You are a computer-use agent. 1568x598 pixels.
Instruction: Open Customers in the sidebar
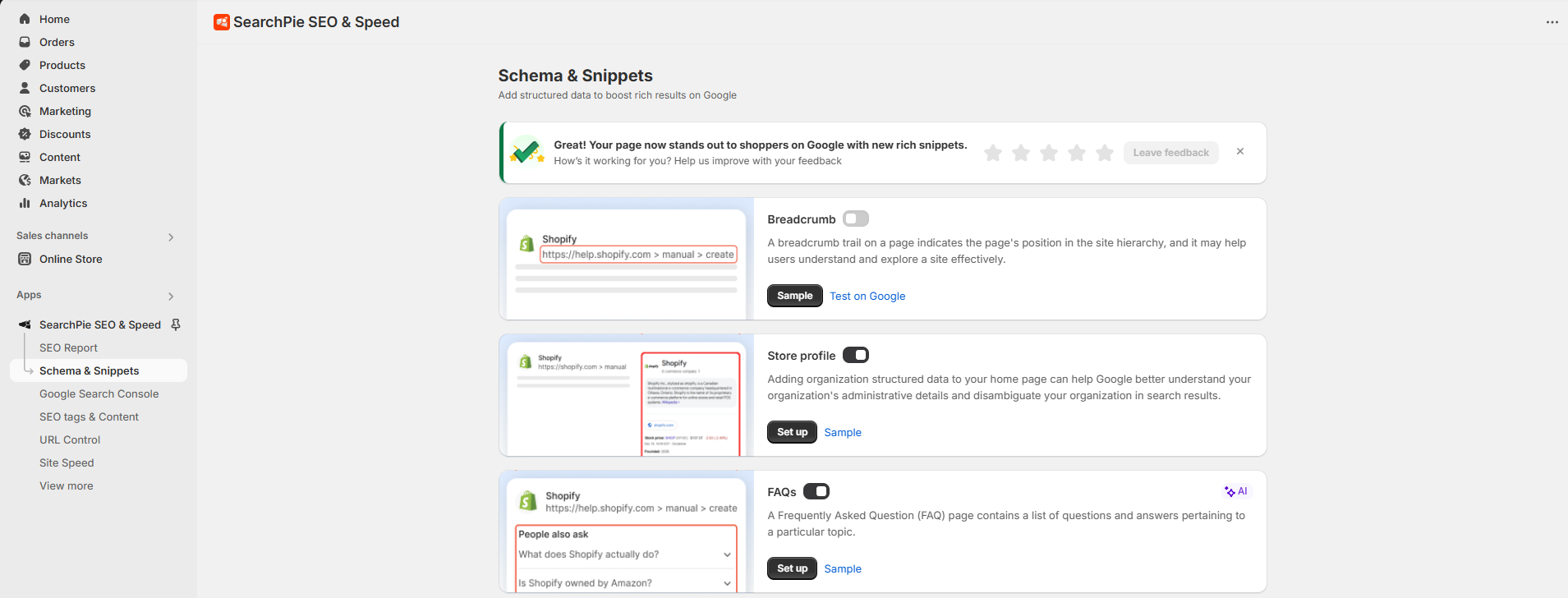pyautogui.click(x=67, y=88)
